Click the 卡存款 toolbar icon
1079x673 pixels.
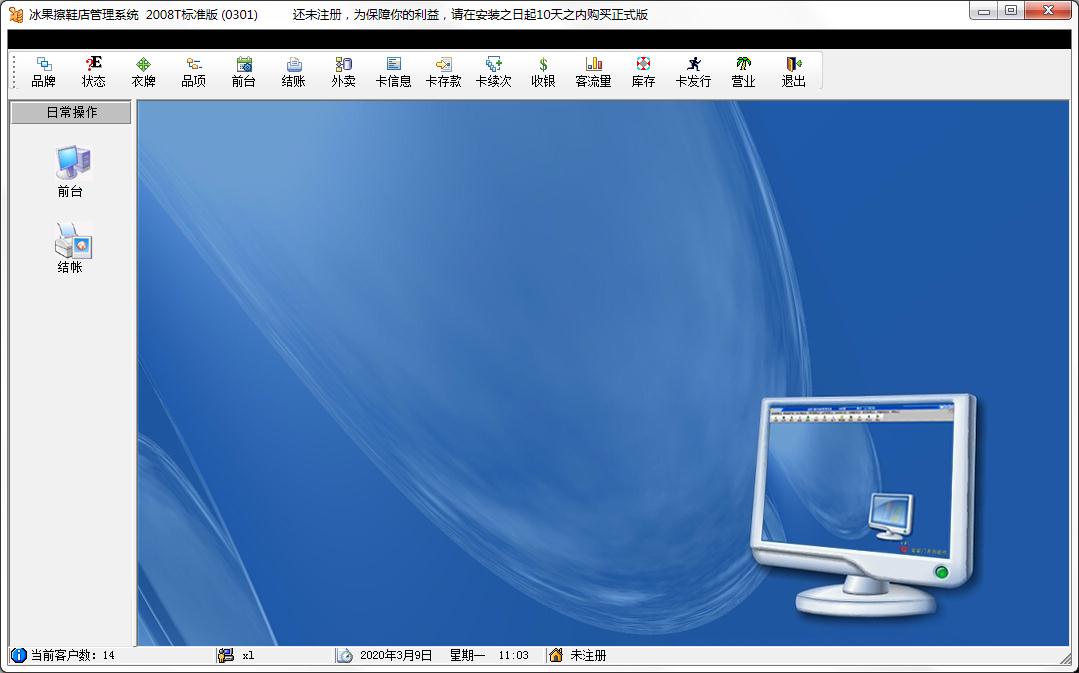tap(443, 72)
